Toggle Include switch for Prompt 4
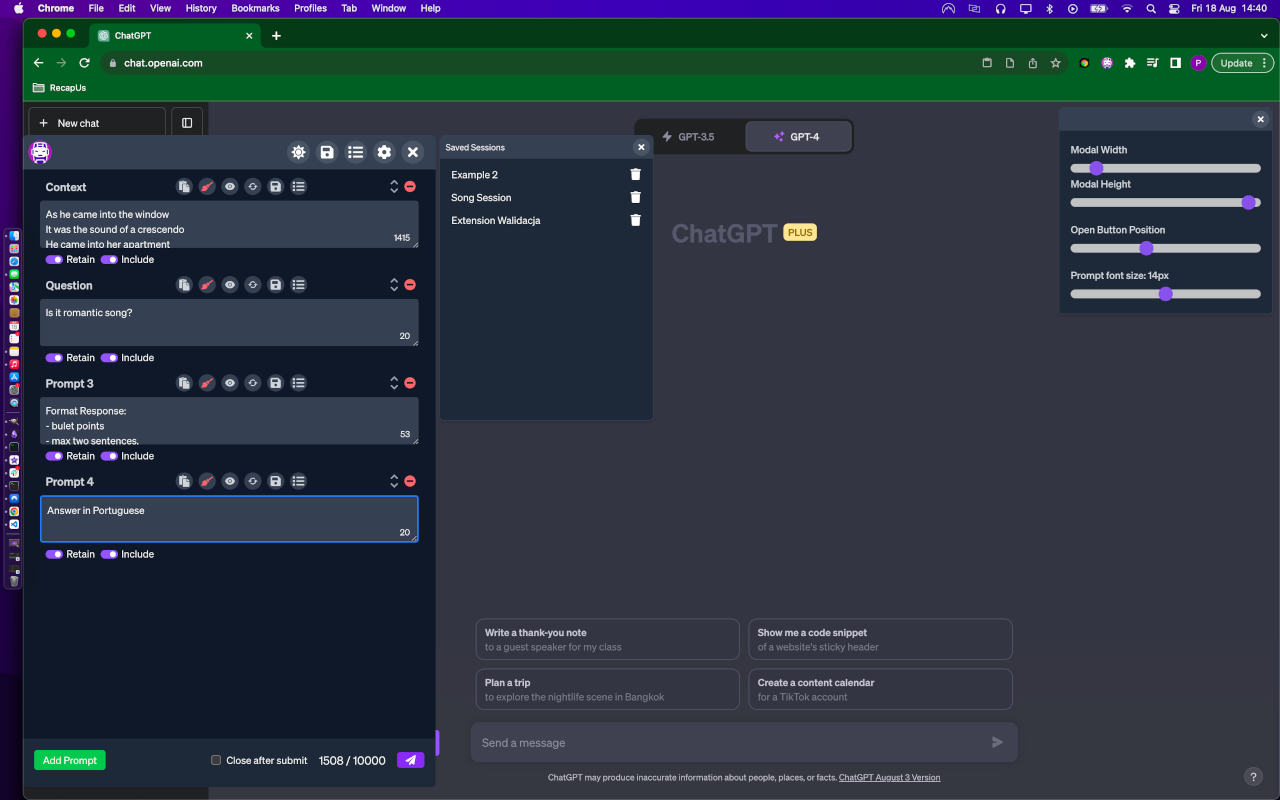Image resolution: width=1280 pixels, height=800 pixels. coord(109,554)
